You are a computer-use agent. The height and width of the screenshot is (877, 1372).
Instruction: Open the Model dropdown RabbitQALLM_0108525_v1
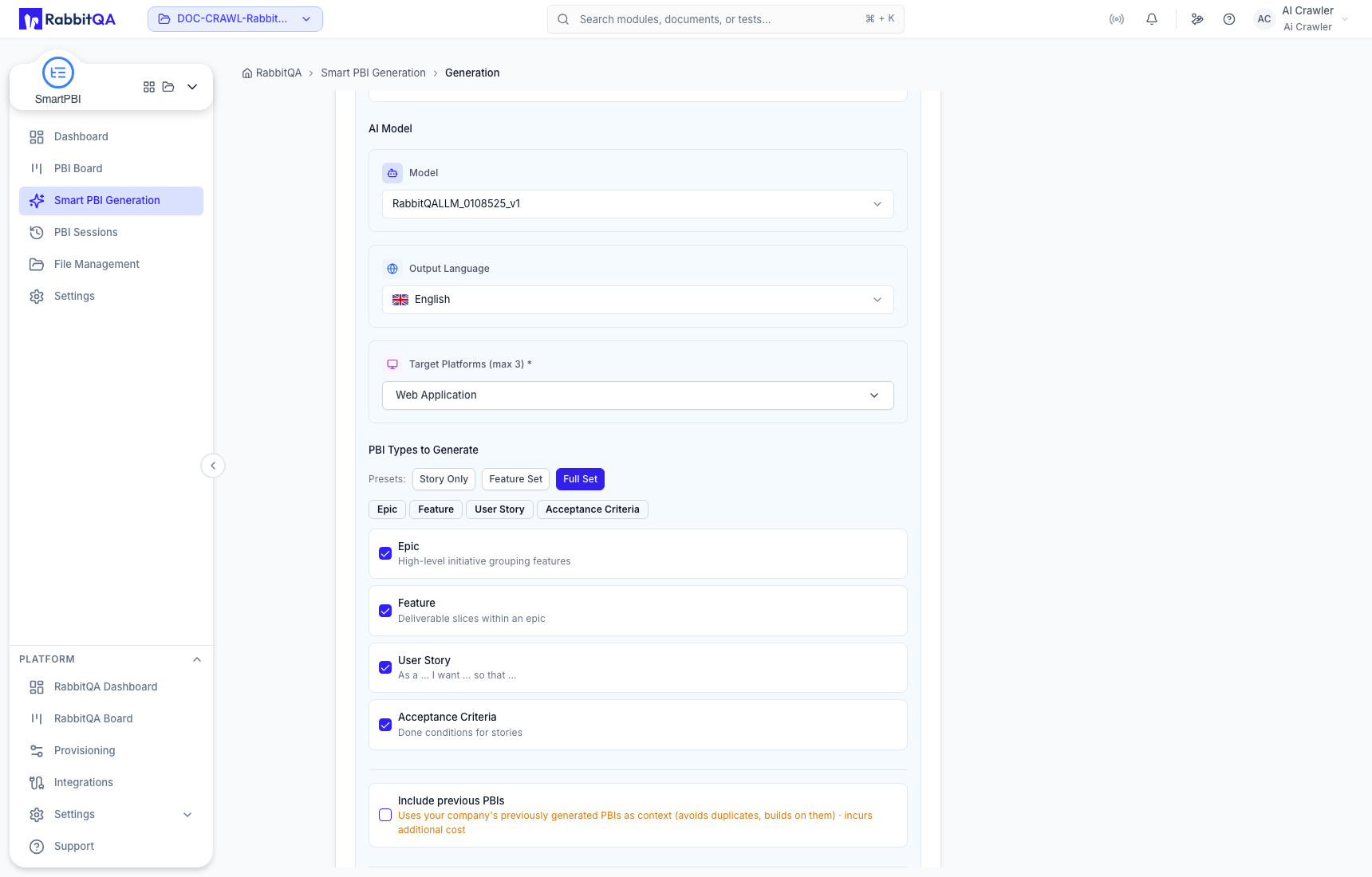point(638,204)
